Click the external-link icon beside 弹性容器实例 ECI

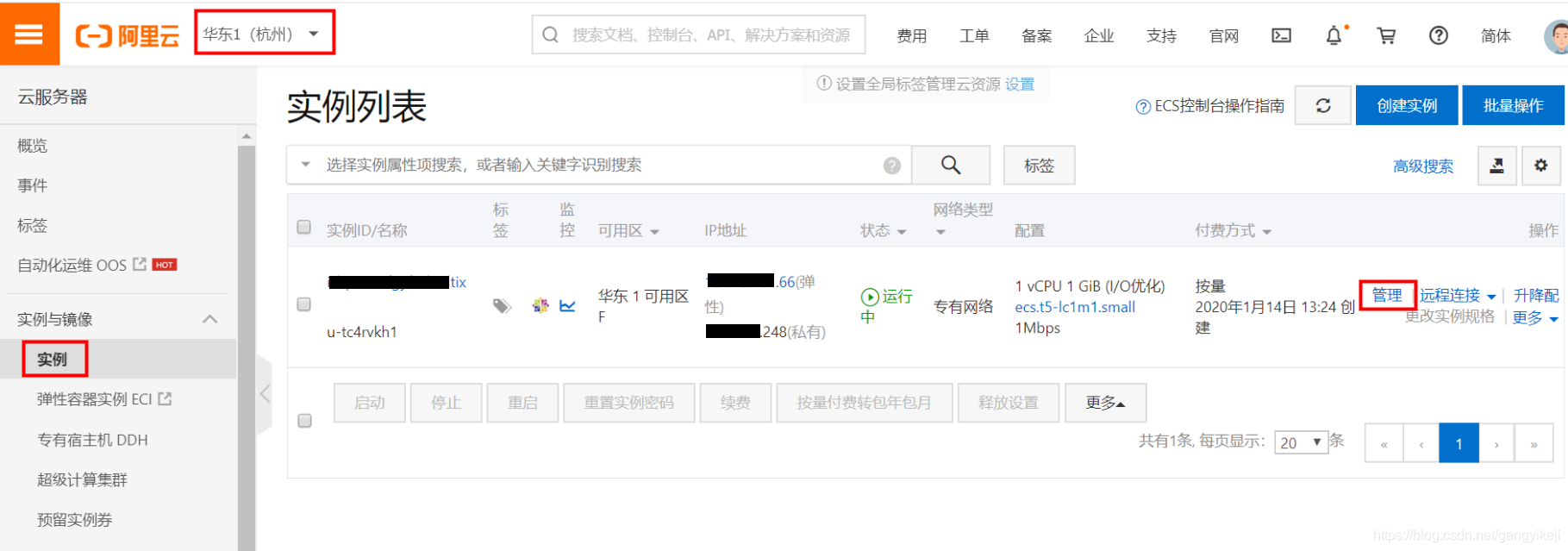tap(165, 399)
